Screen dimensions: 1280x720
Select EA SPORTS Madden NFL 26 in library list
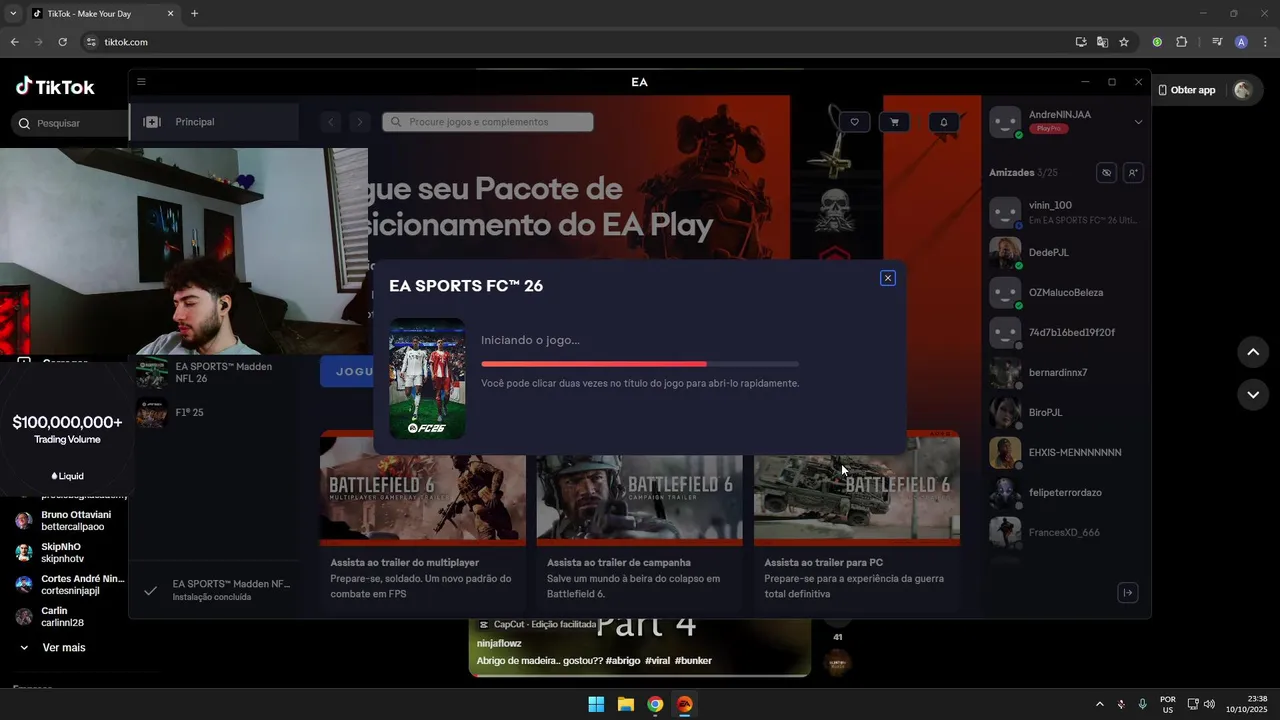[x=215, y=372]
